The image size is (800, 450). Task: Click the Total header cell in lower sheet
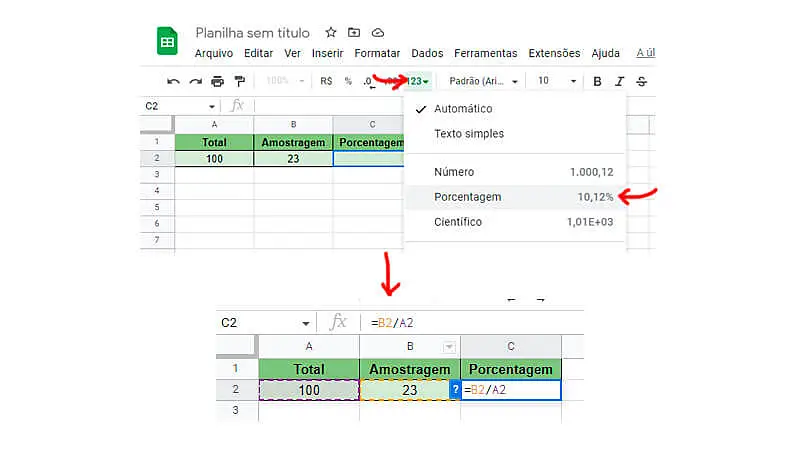tap(309, 369)
